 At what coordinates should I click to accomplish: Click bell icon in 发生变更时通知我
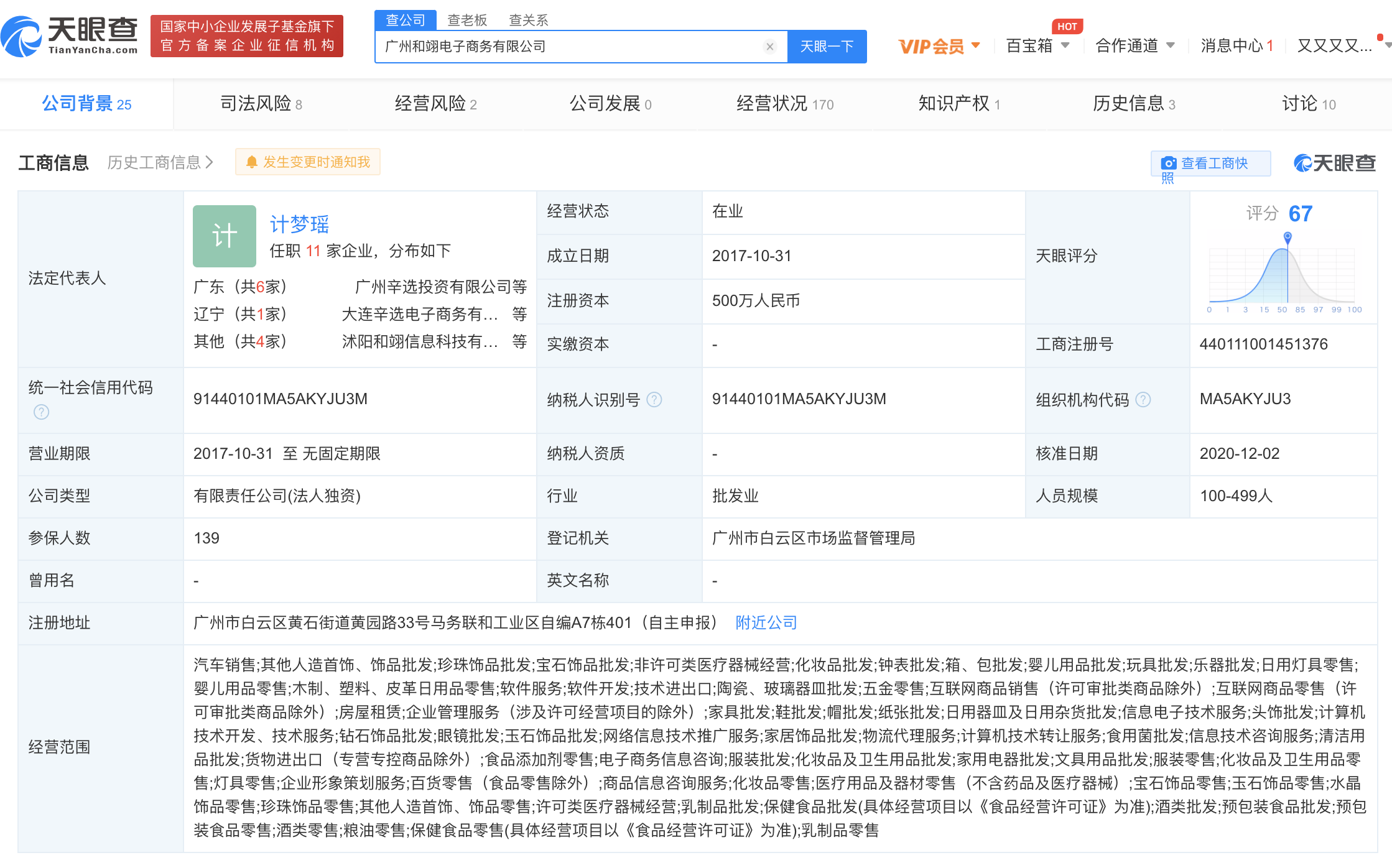point(252,162)
